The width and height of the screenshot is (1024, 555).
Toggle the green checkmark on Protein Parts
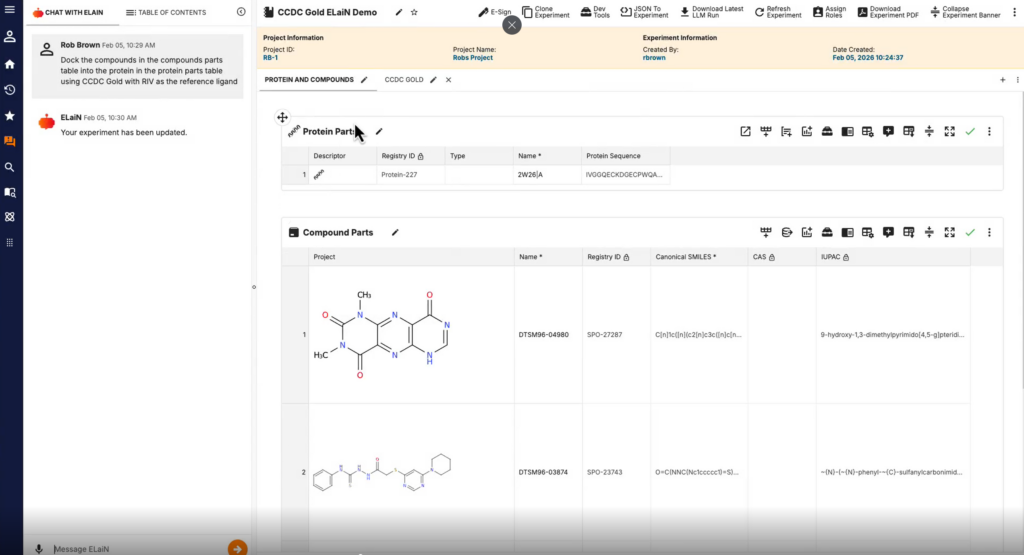click(969, 131)
